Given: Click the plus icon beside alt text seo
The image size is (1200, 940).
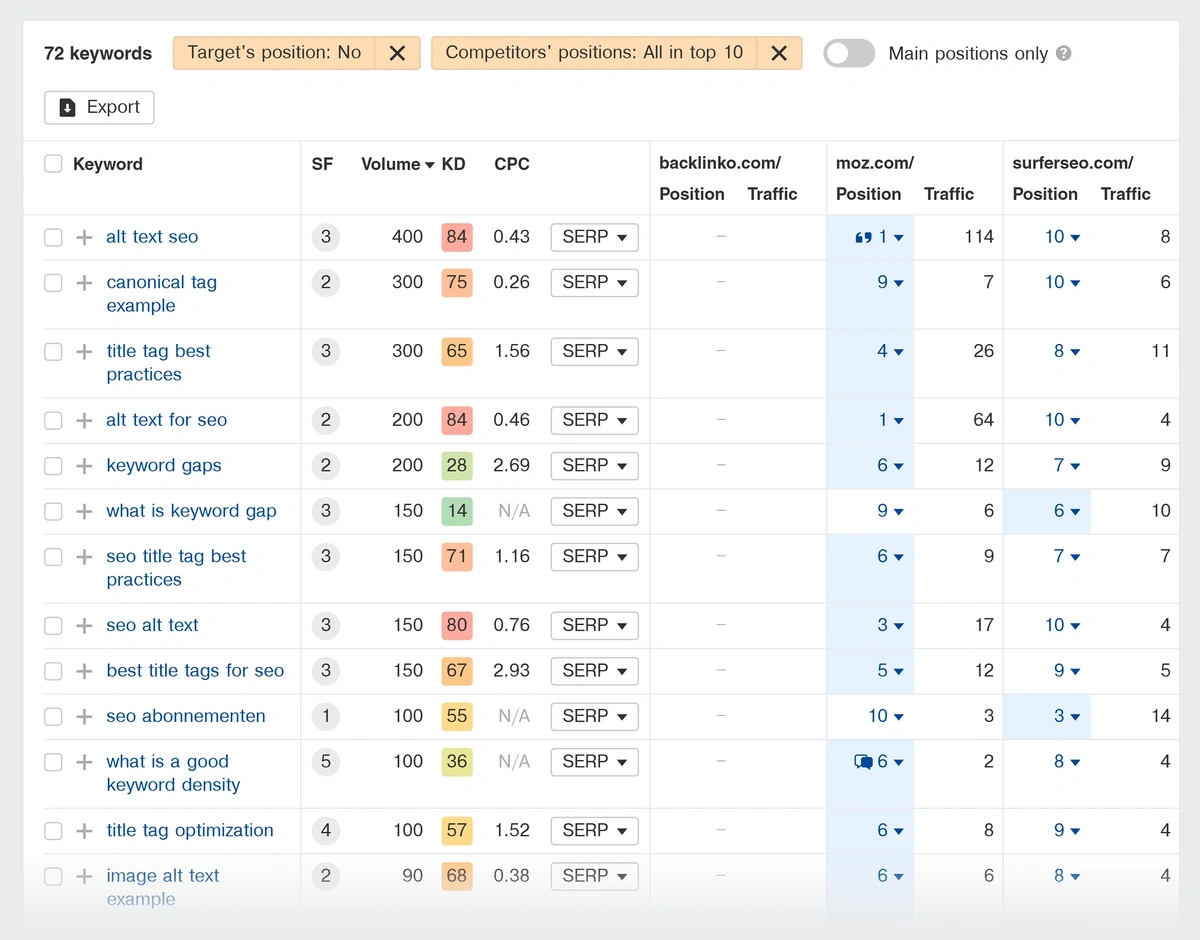Looking at the screenshot, I should (x=84, y=237).
